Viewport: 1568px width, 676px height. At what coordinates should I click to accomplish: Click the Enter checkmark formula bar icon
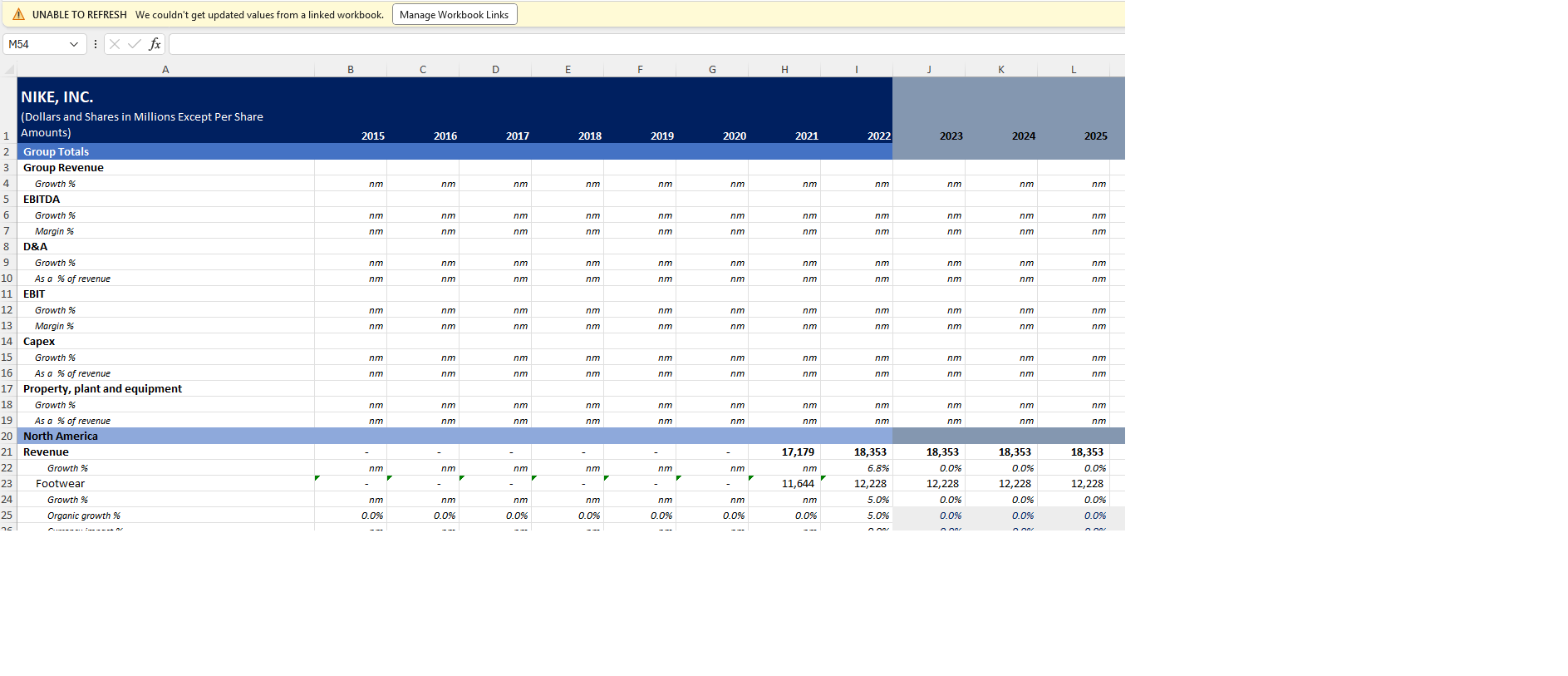[135, 44]
